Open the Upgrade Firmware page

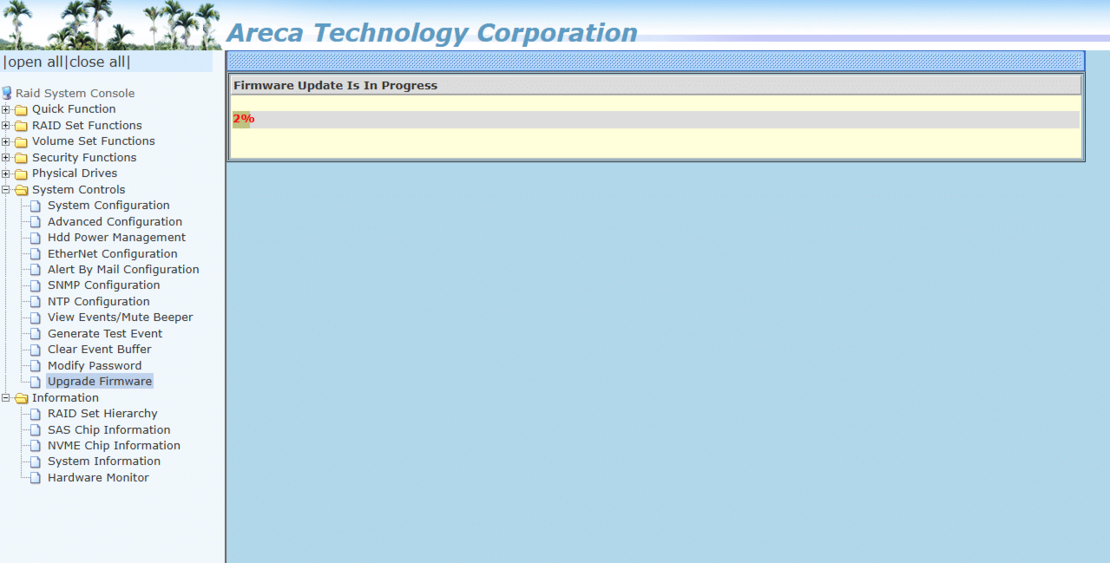(x=99, y=382)
